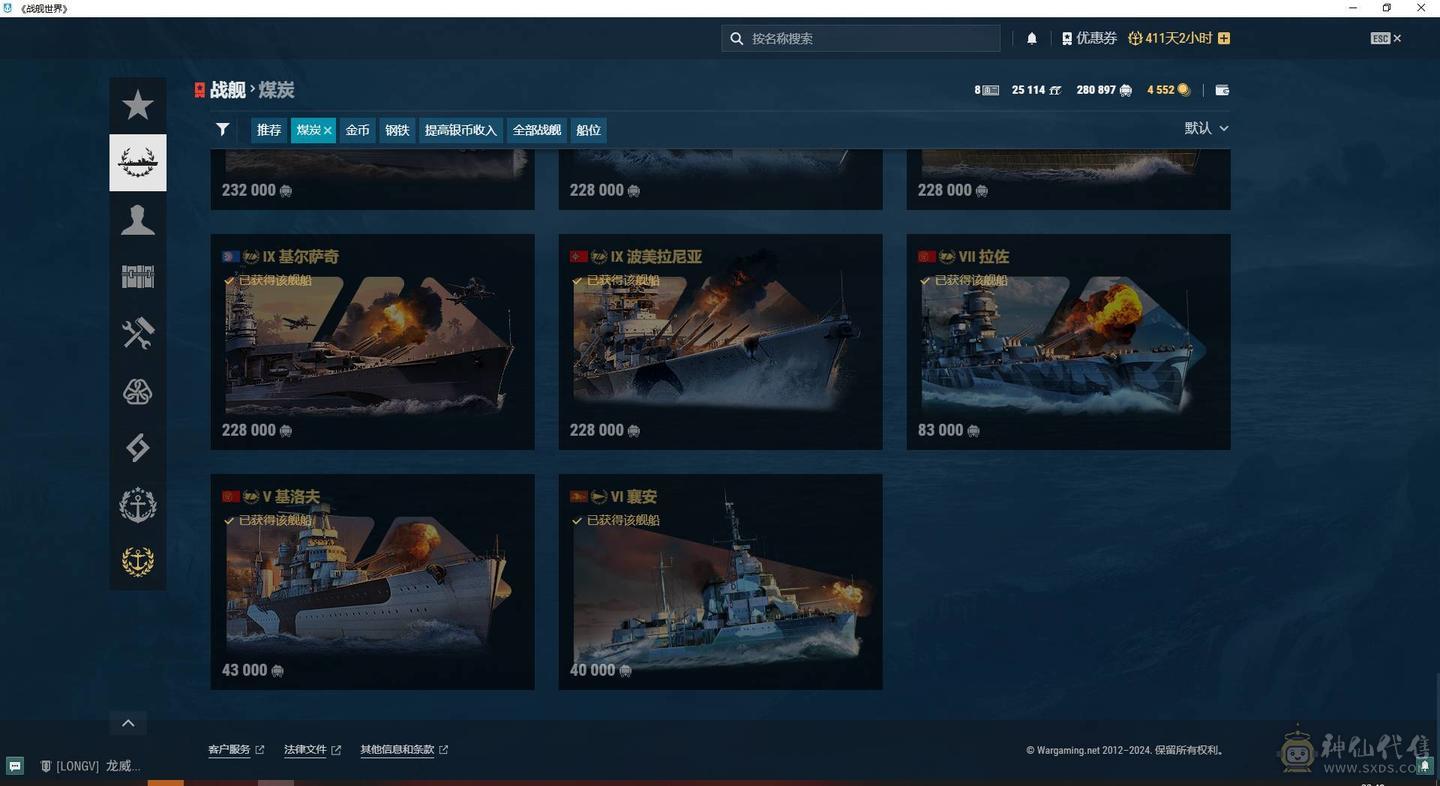Collapse sidebar with the up chevron button
Viewport: 1440px width, 786px height.
tap(128, 723)
